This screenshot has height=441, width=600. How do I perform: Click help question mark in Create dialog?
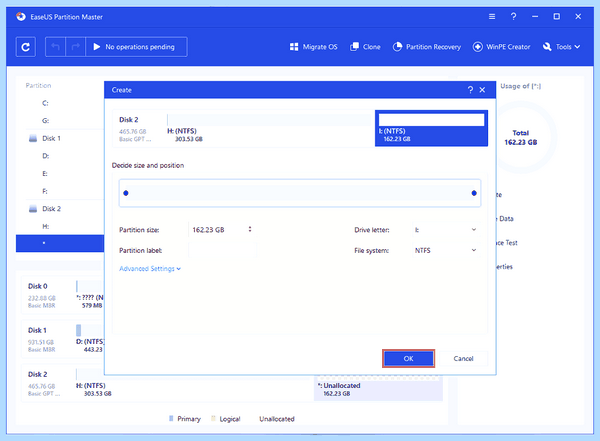pos(470,90)
